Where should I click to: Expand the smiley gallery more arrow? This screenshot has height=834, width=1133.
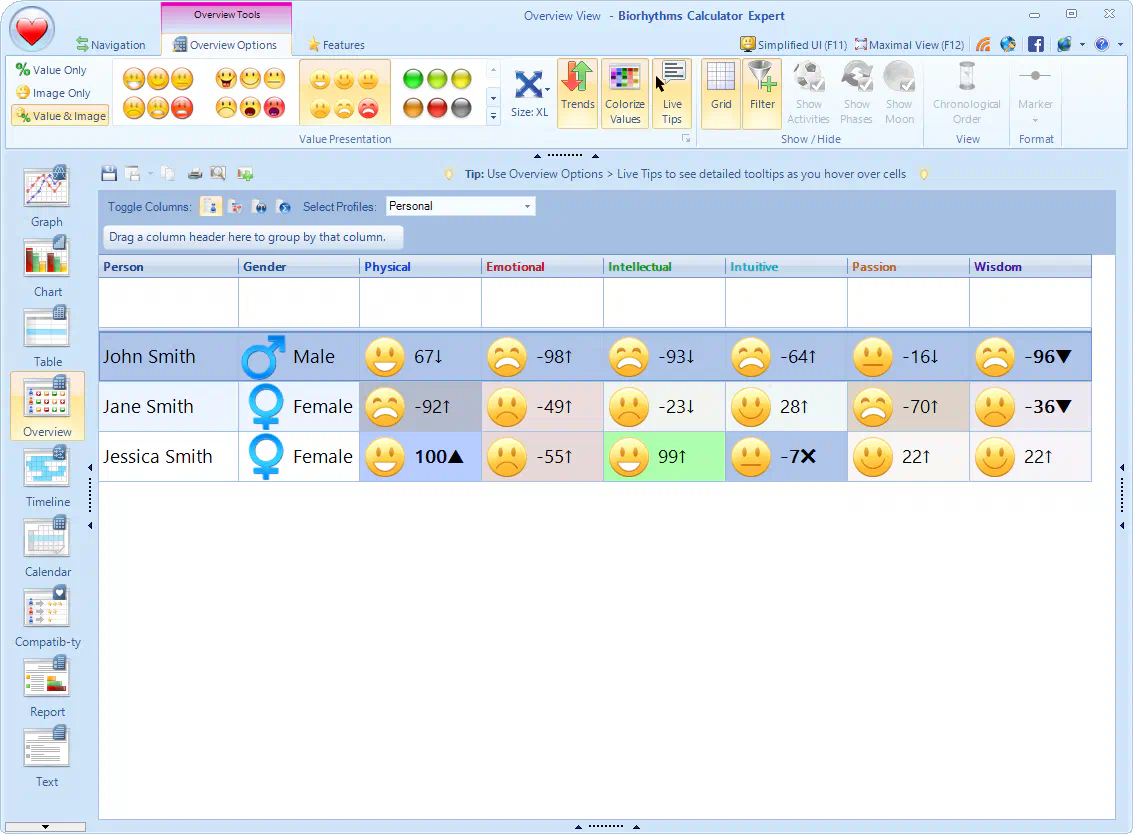494,116
